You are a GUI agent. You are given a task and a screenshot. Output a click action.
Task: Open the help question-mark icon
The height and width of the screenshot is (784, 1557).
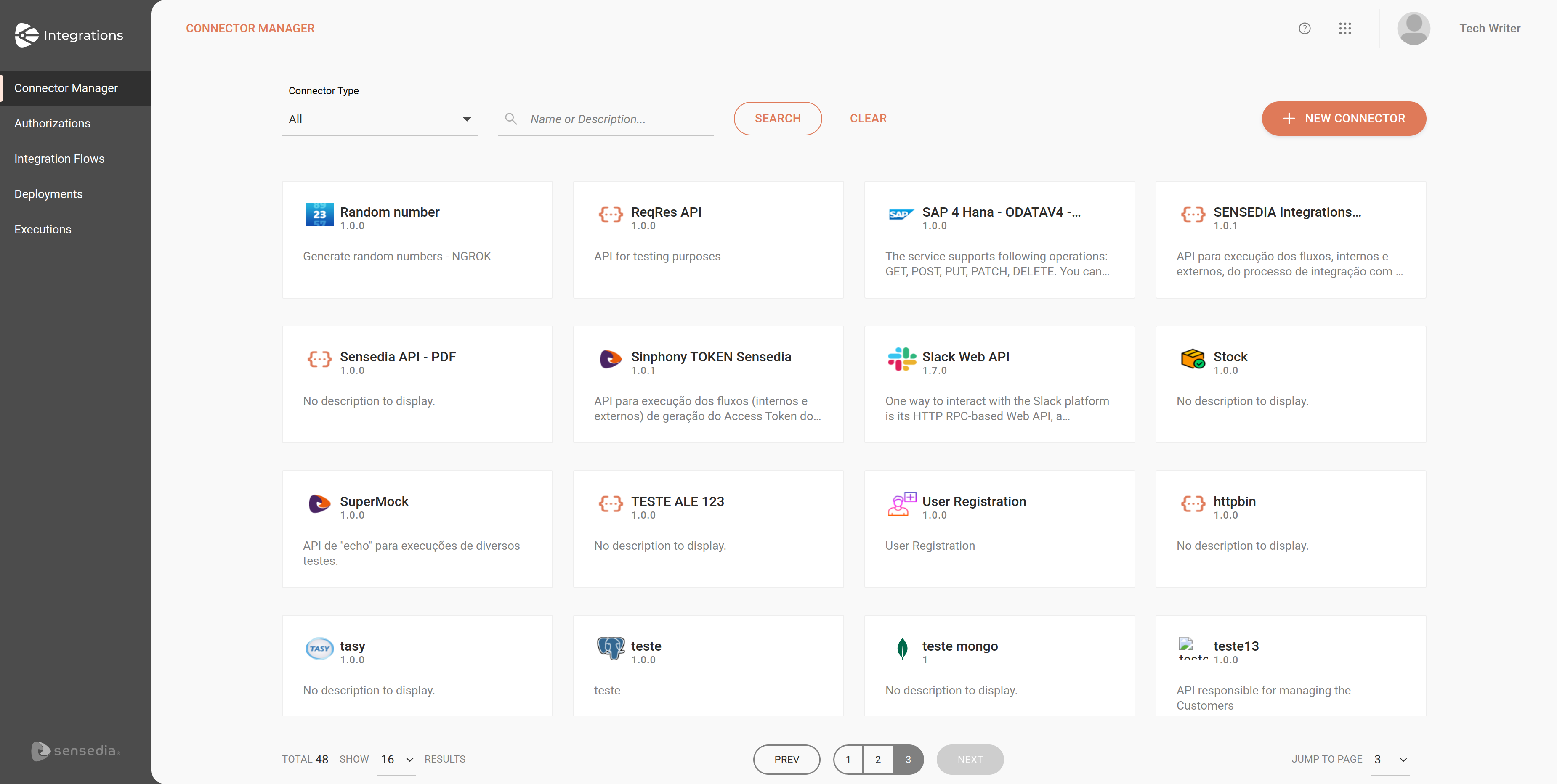(1305, 28)
